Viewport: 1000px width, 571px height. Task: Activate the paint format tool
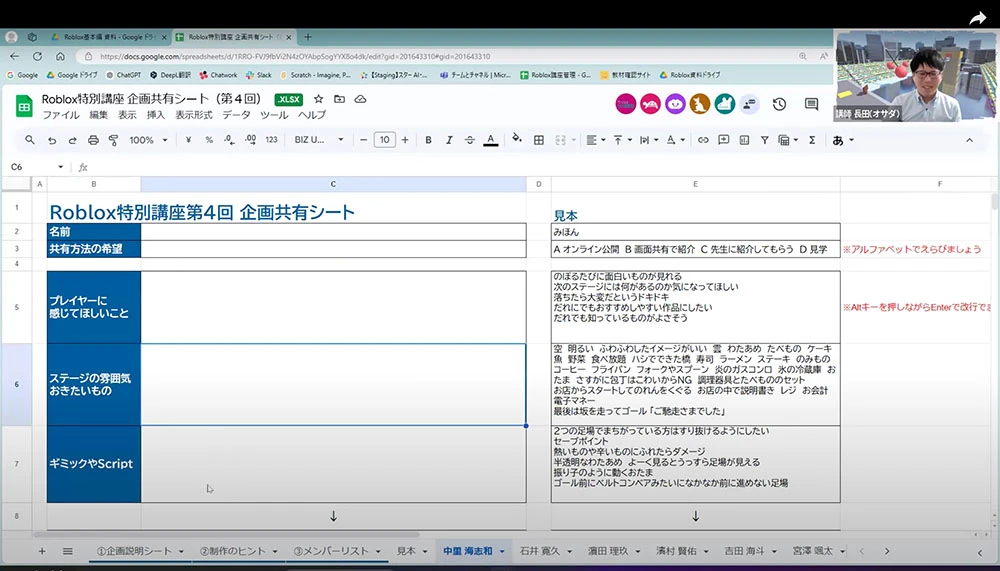pyautogui.click(x=114, y=140)
